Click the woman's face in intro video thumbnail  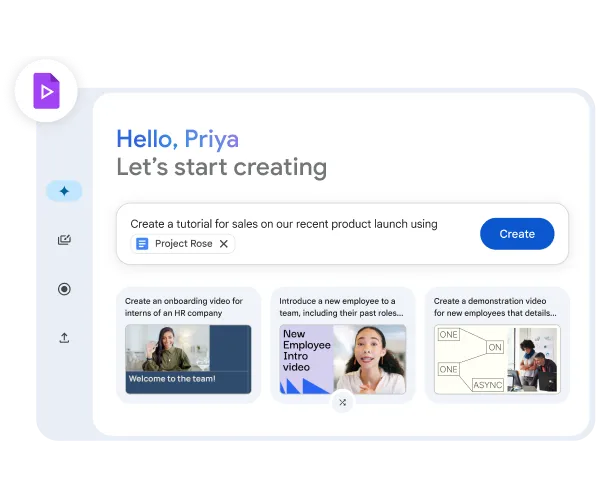tap(372, 351)
